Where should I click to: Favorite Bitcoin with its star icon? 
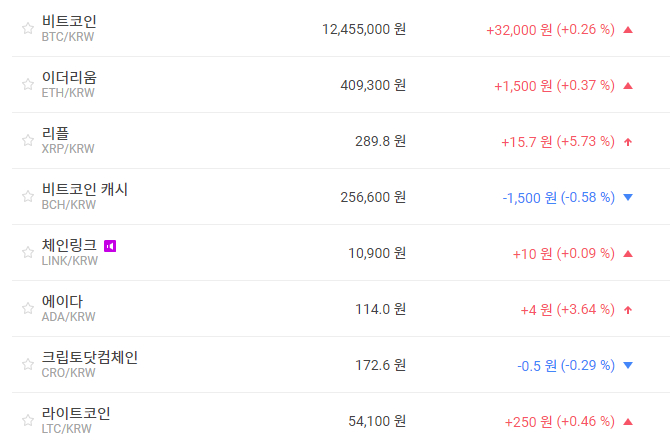[27, 29]
